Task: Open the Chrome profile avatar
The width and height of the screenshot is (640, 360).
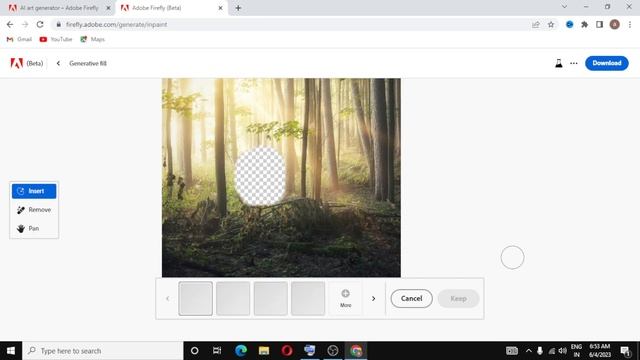Action: pyautogui.click(x=615, y=24)
